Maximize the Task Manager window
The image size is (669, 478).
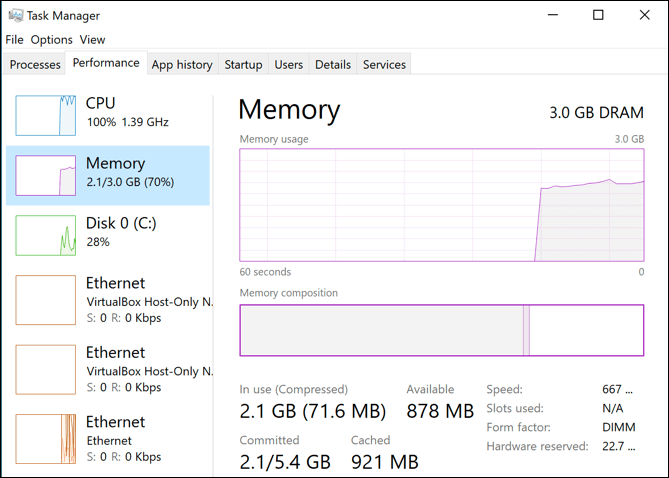point(598,15)
